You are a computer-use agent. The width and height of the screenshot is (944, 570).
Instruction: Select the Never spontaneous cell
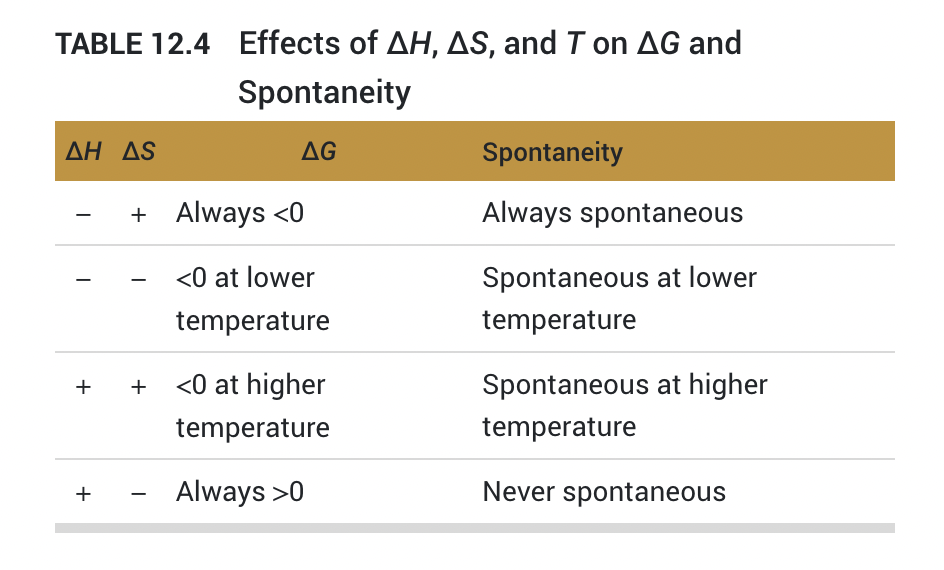[x=603, y=492]
